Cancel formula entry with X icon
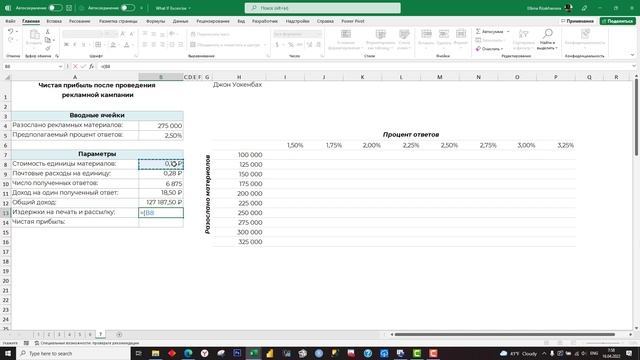The image size is (640, 360). click(75, 66)
